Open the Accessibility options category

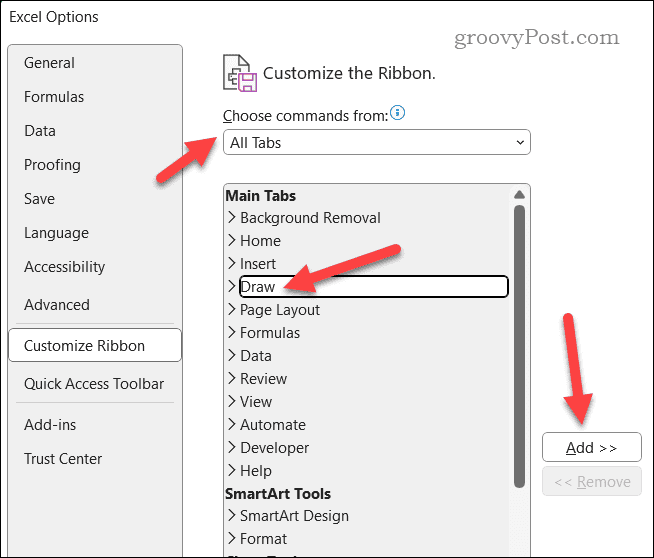[x=64, y=267]
